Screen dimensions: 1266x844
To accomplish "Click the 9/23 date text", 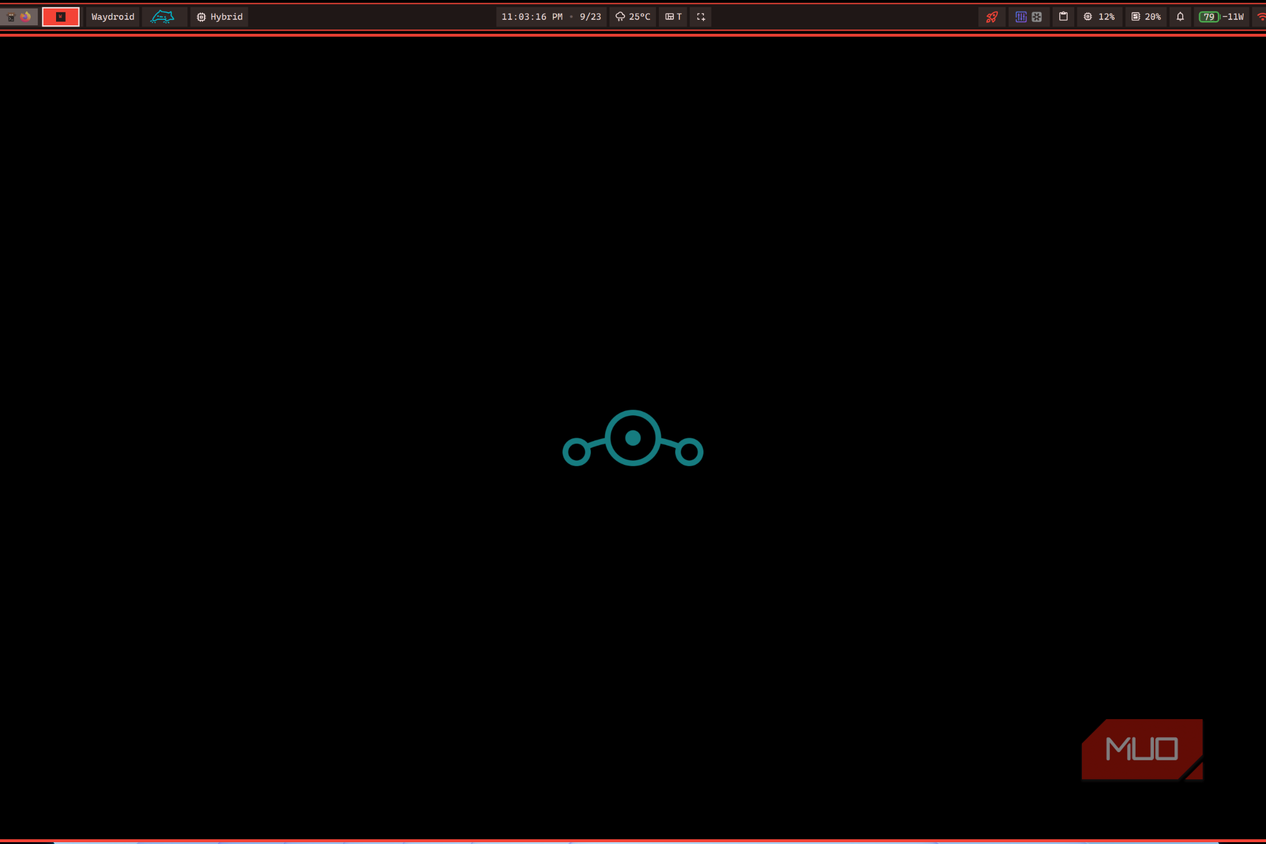I will [x=590, y=17].
